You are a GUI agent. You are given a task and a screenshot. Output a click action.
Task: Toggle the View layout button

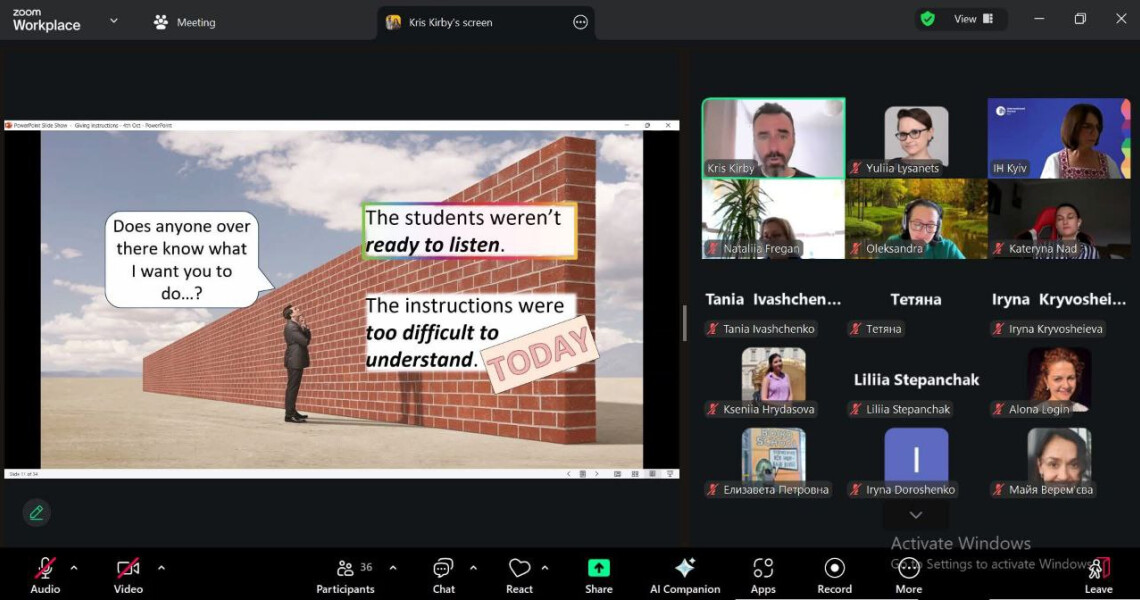click(973, 19)
